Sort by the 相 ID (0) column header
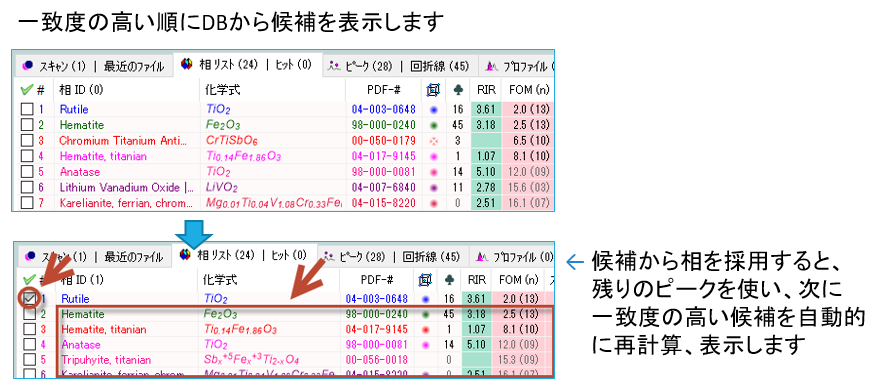 click(81, 90)
